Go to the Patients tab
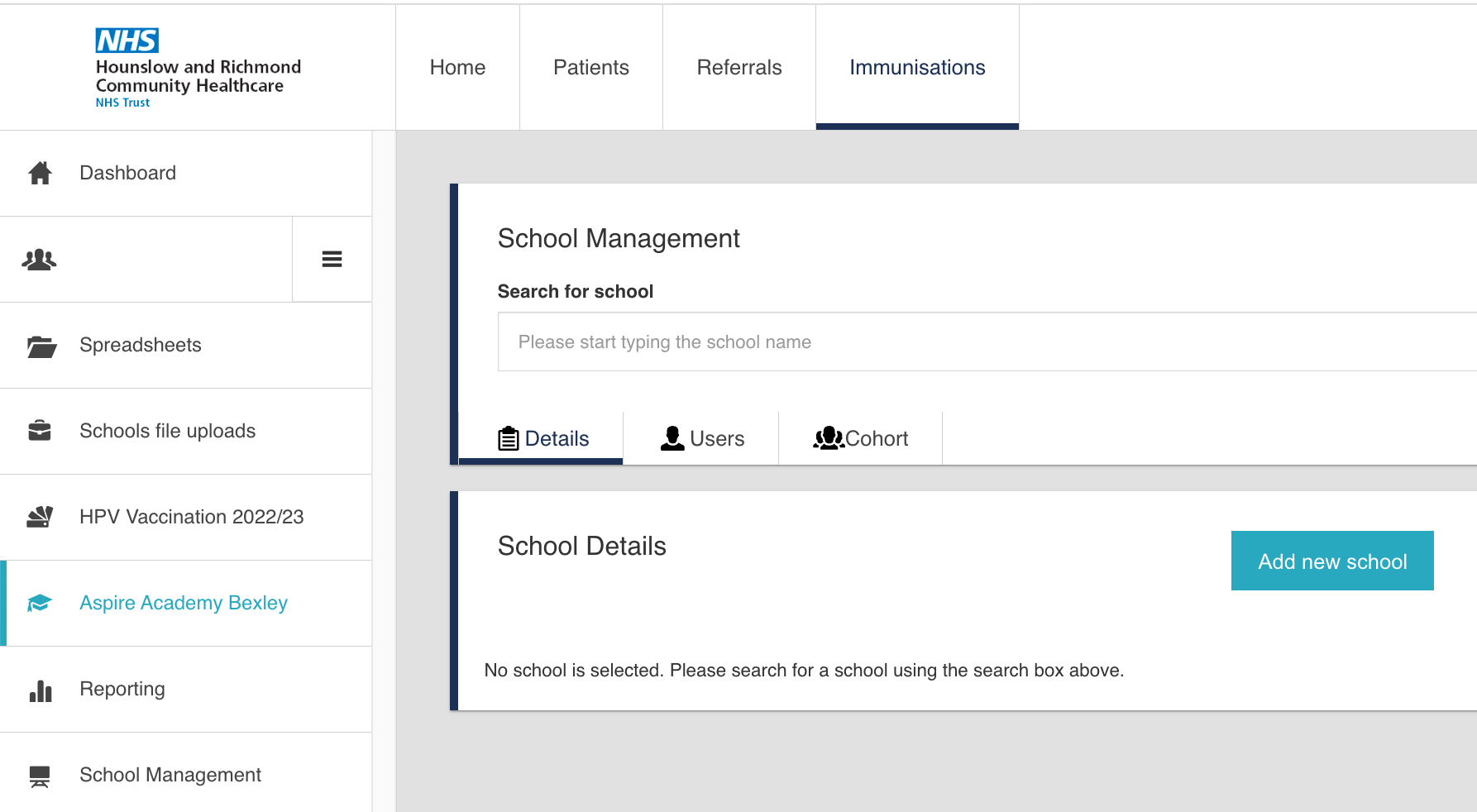Image resolution: width=1477 pixels, height=812 pixels. [x=590, y=68]
